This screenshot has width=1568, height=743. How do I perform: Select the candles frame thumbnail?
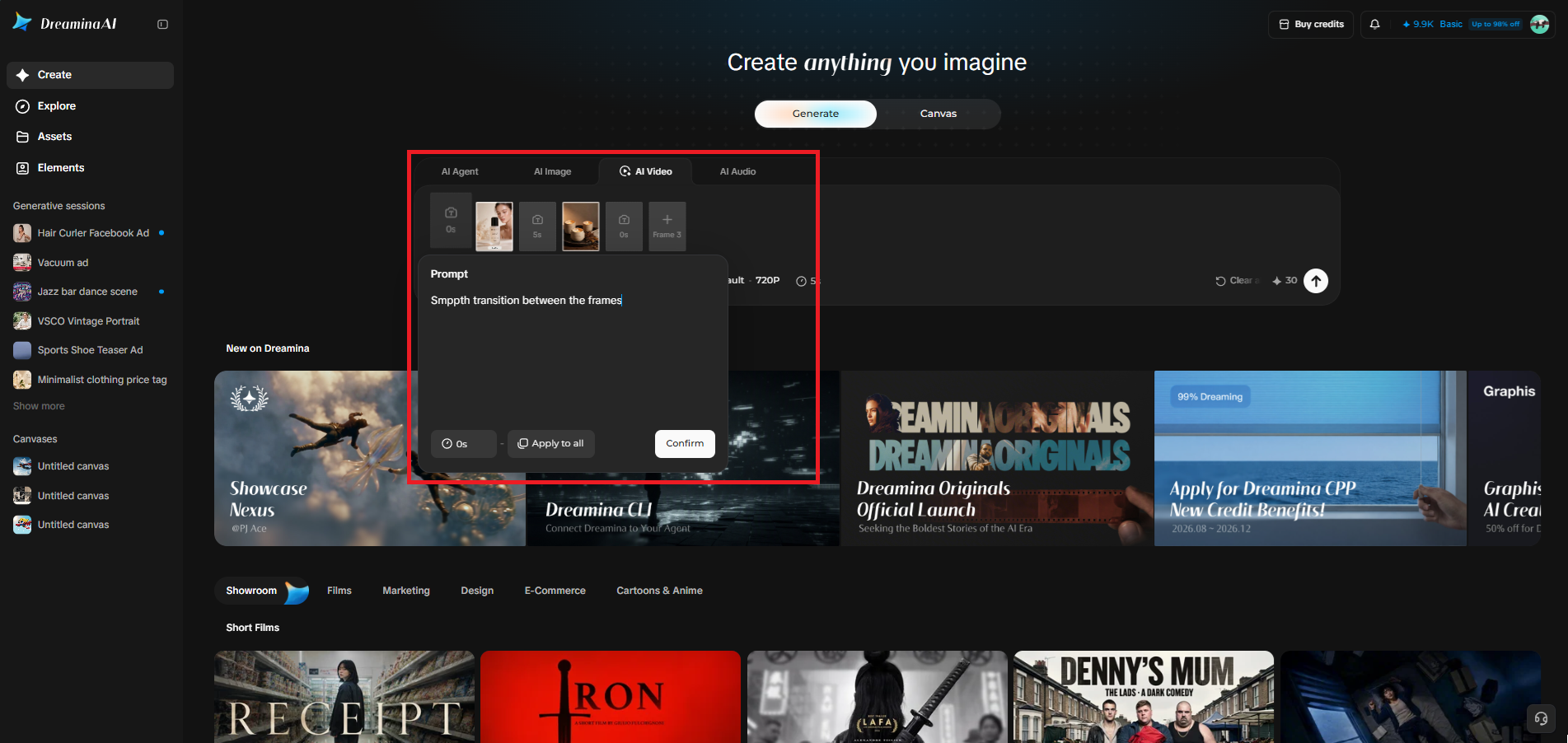tap(581, 227)
